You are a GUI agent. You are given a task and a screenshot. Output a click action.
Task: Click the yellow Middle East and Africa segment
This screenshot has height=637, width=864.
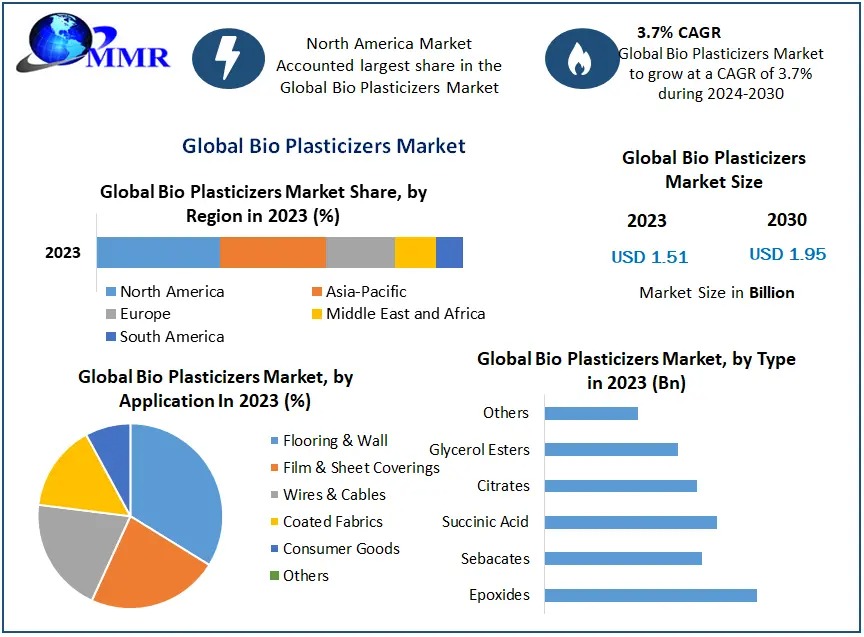click(415, 253)
